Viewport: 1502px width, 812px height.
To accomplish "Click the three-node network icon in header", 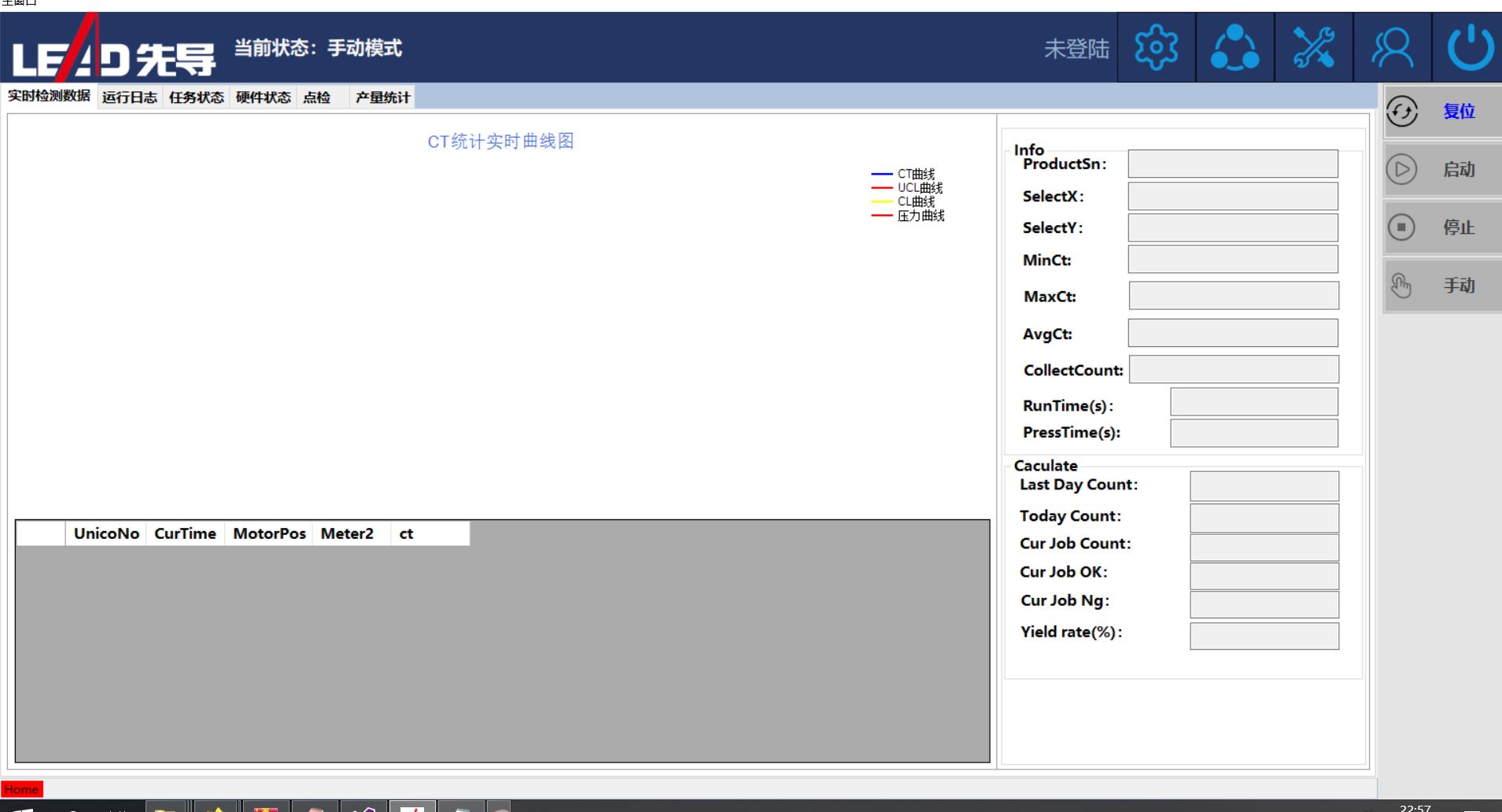I will point(1234,48).
